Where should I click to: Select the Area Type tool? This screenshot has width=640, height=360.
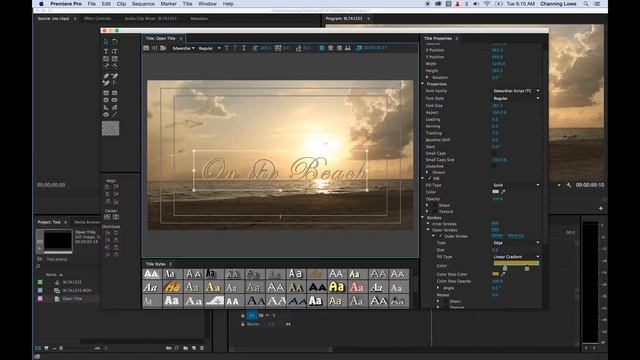(x=106, y=58)
